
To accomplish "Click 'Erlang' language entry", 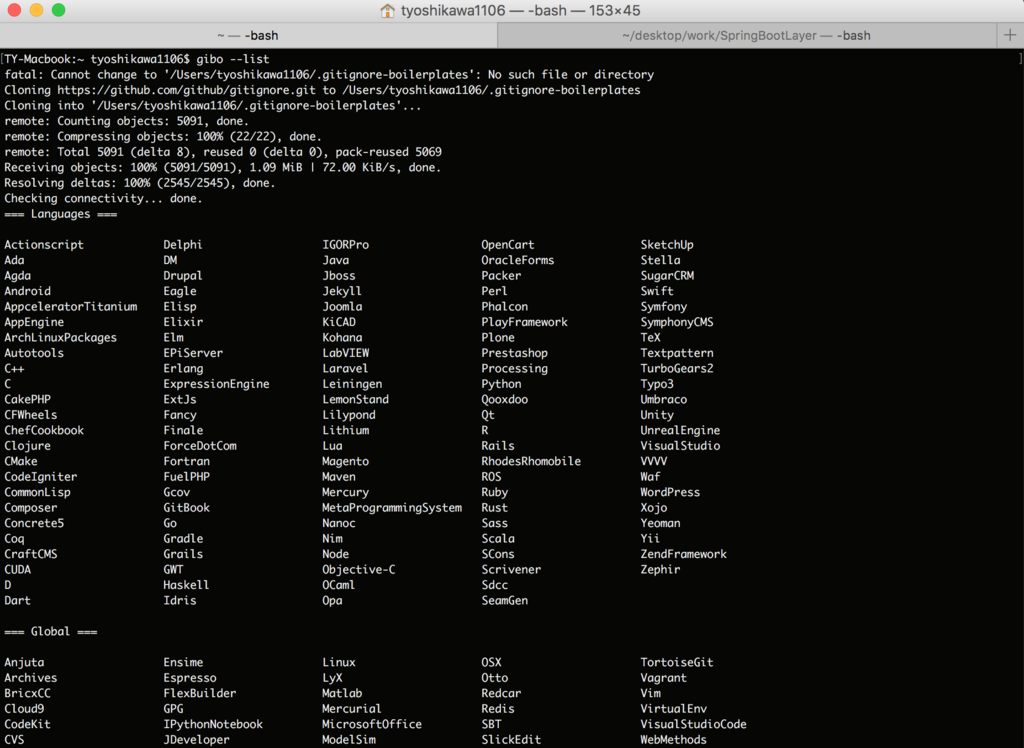I will pyautogui.click(x=183, y=368).
